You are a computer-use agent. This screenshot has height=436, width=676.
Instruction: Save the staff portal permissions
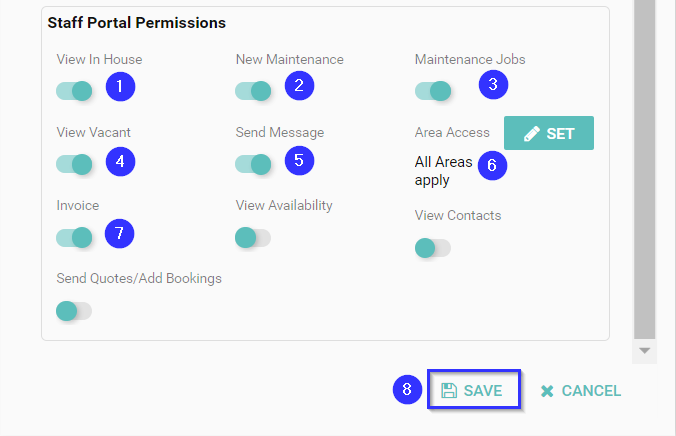pos(473,391)
